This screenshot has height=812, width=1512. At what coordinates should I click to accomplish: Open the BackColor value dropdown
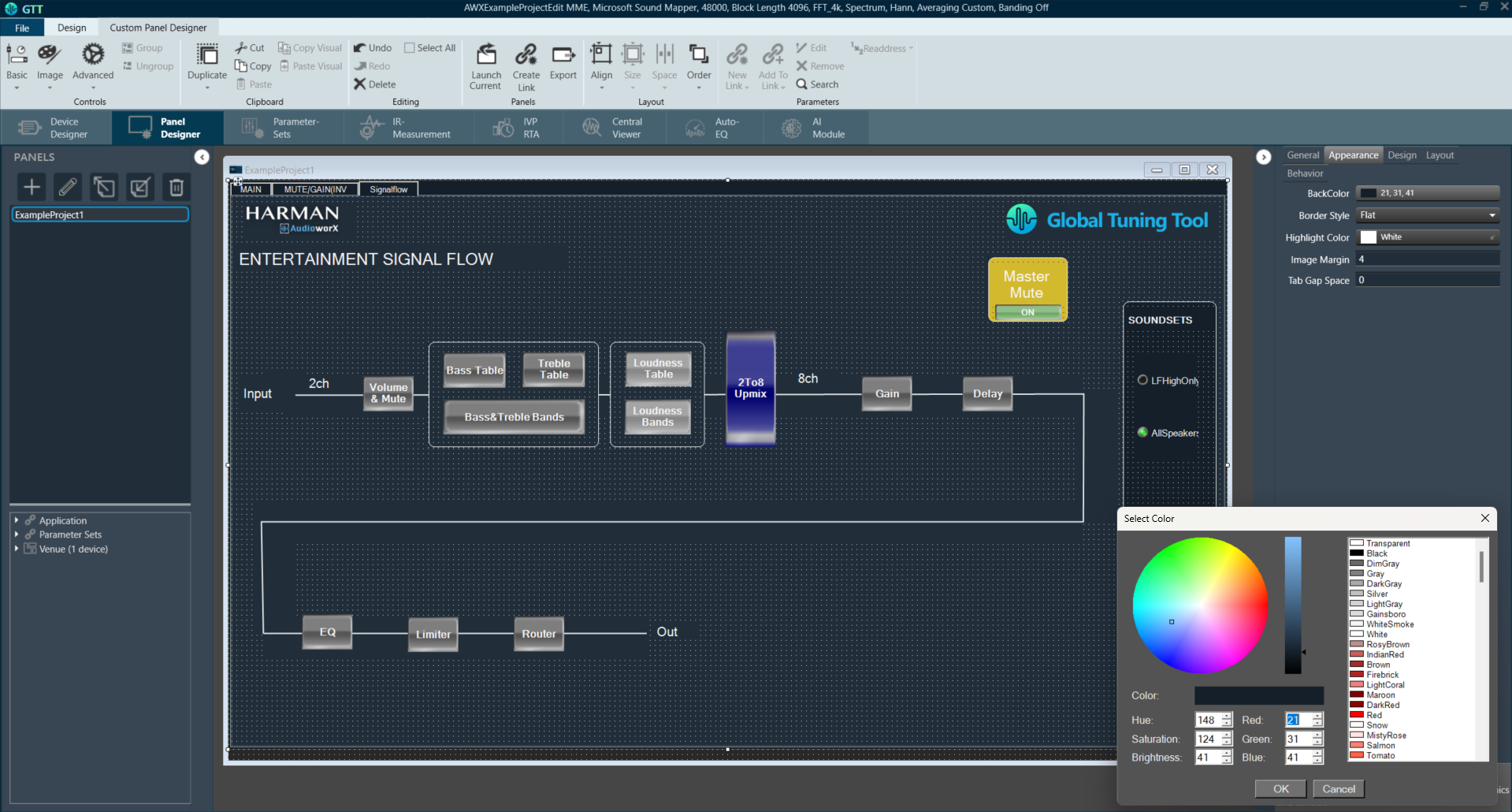pyautogui.click(x=1428, y=193)
